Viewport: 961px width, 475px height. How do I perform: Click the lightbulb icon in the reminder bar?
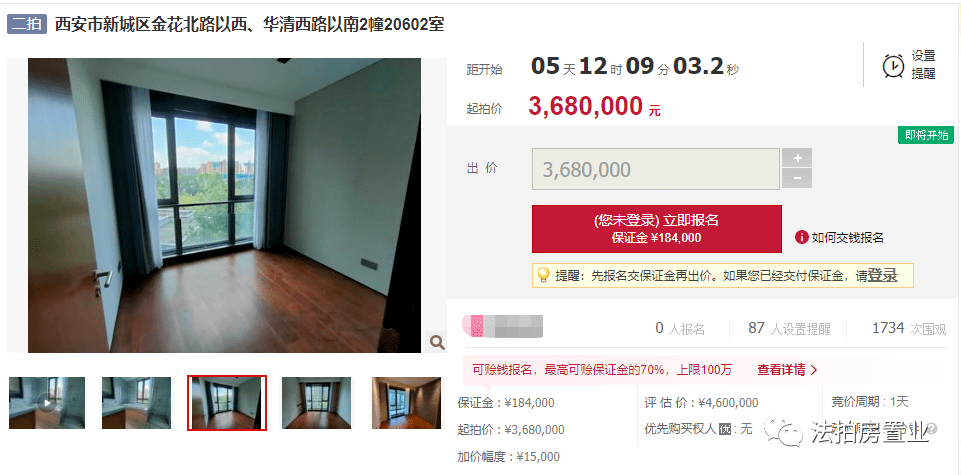[x=543, y=275]
